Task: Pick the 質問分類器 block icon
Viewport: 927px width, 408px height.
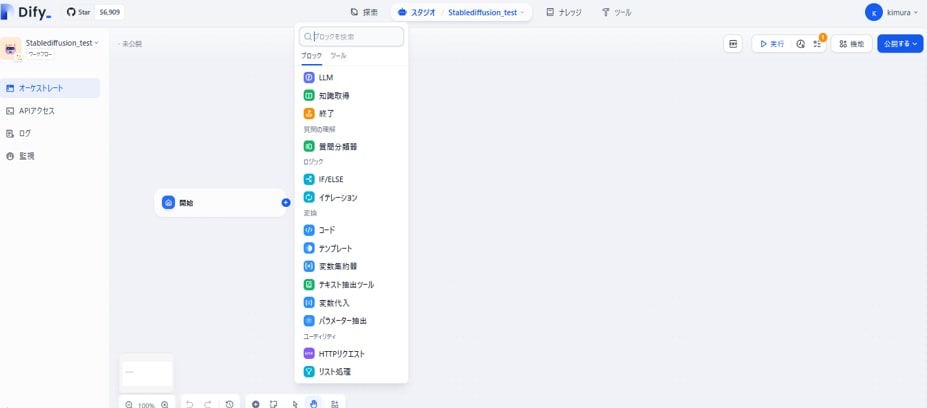Action: (309, 146)
